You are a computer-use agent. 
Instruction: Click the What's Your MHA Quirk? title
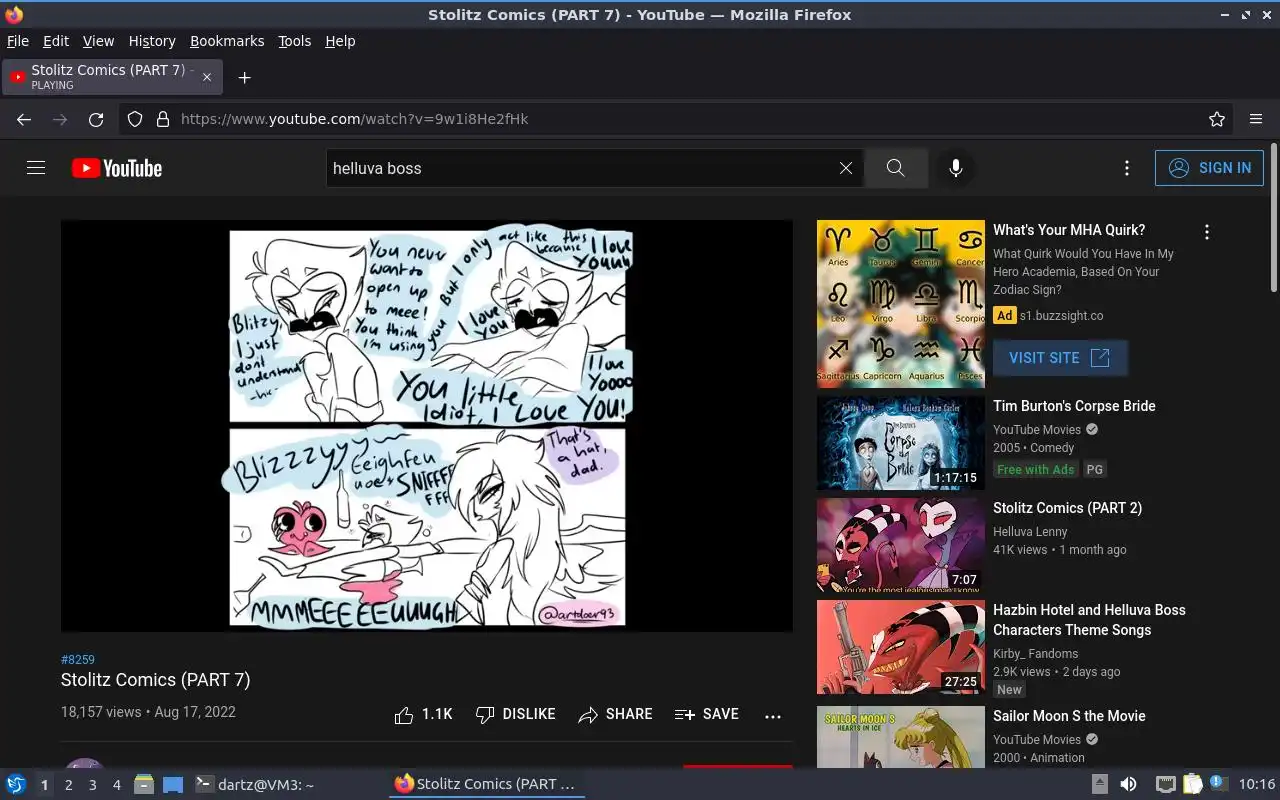click(x=1069, y=230)
